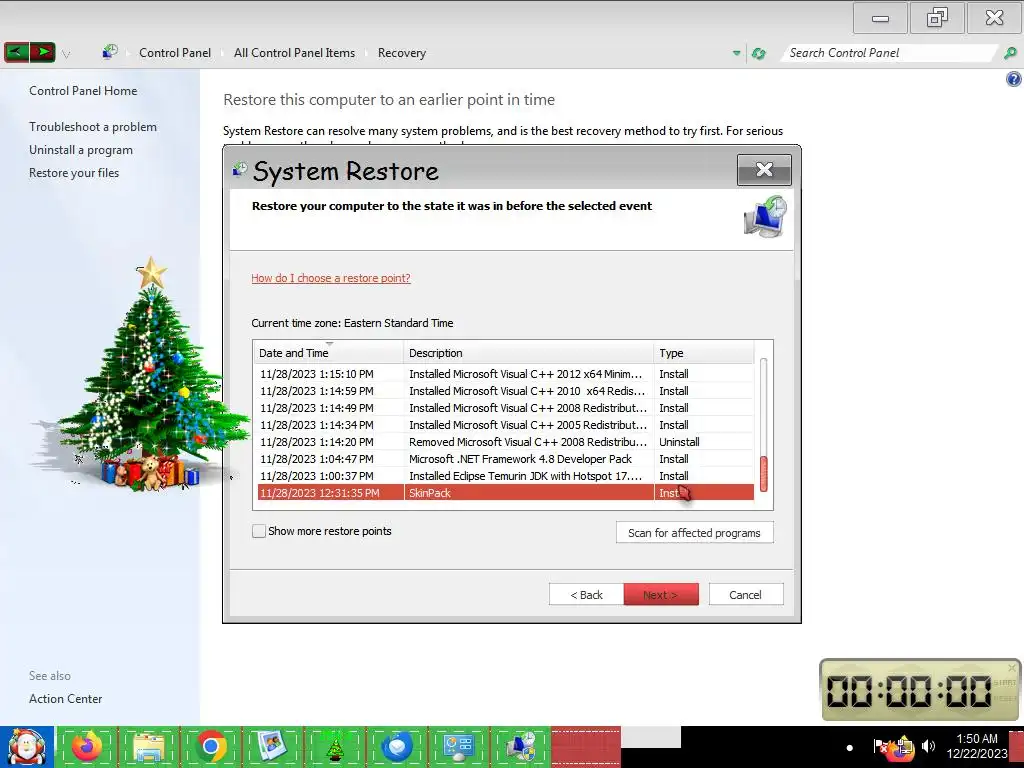Viewport: 1024px width, 768px height.
Task: Switch to the System Restore taskbar icon
Action: tap(521, 746)
